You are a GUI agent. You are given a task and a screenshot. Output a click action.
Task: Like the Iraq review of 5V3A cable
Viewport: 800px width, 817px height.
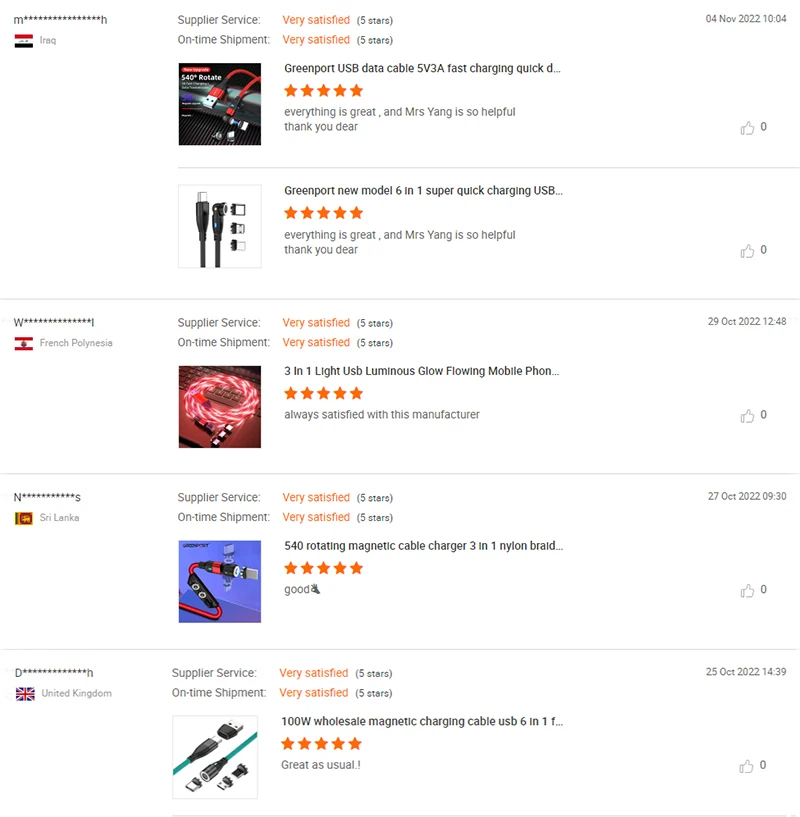coord(747,128)
